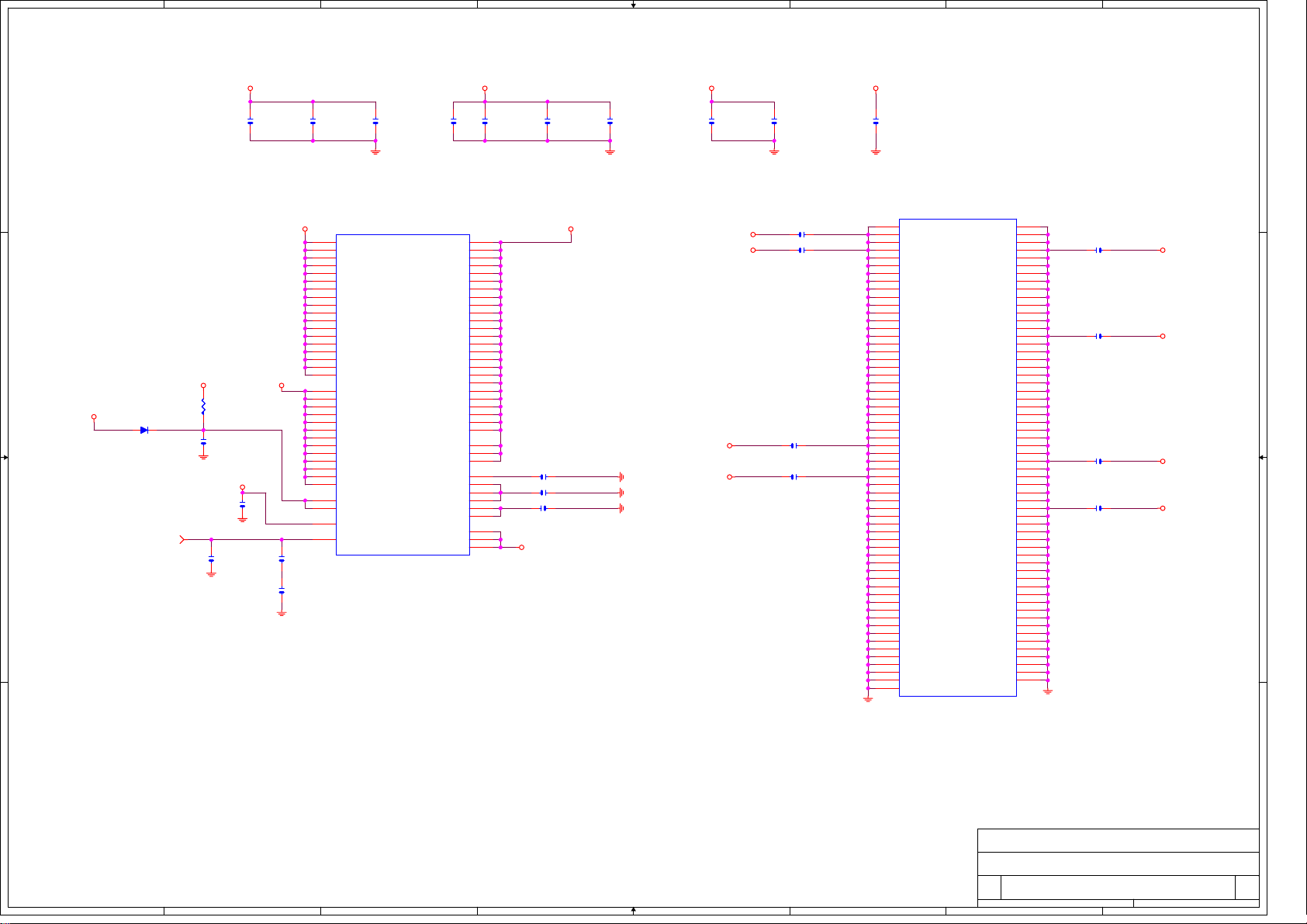The image size is (1307, 924).
Task: Select the power terminal circle feeding the diode
Action: 94,417
